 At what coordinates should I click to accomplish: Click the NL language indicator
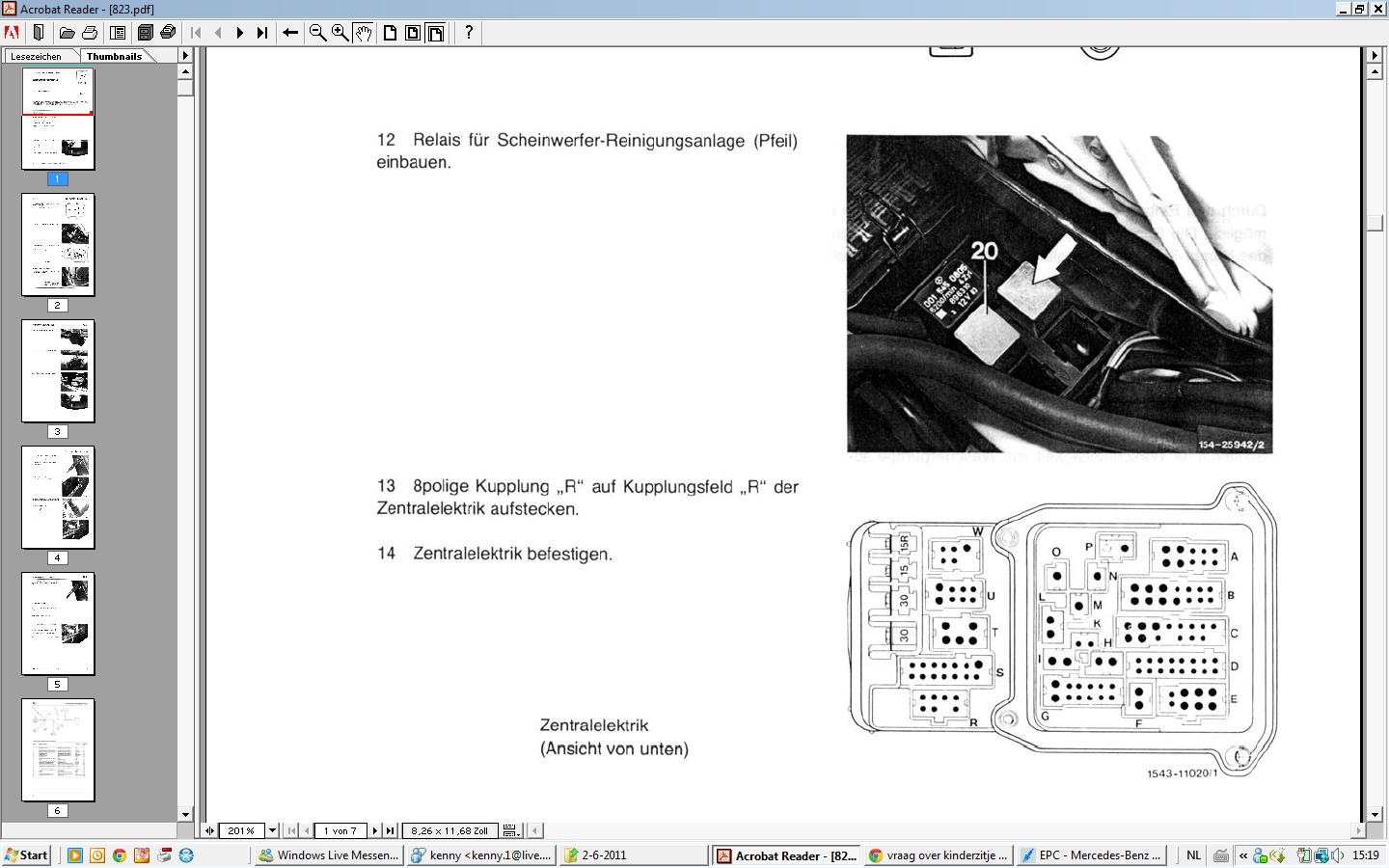coord(1193,855)
